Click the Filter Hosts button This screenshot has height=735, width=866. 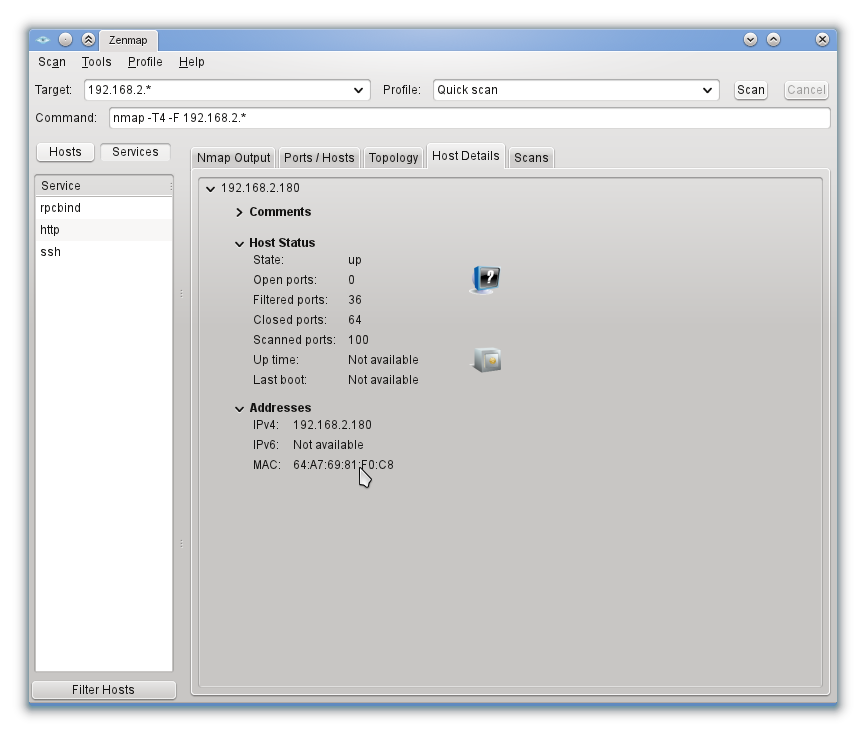[x=104, y=690]
